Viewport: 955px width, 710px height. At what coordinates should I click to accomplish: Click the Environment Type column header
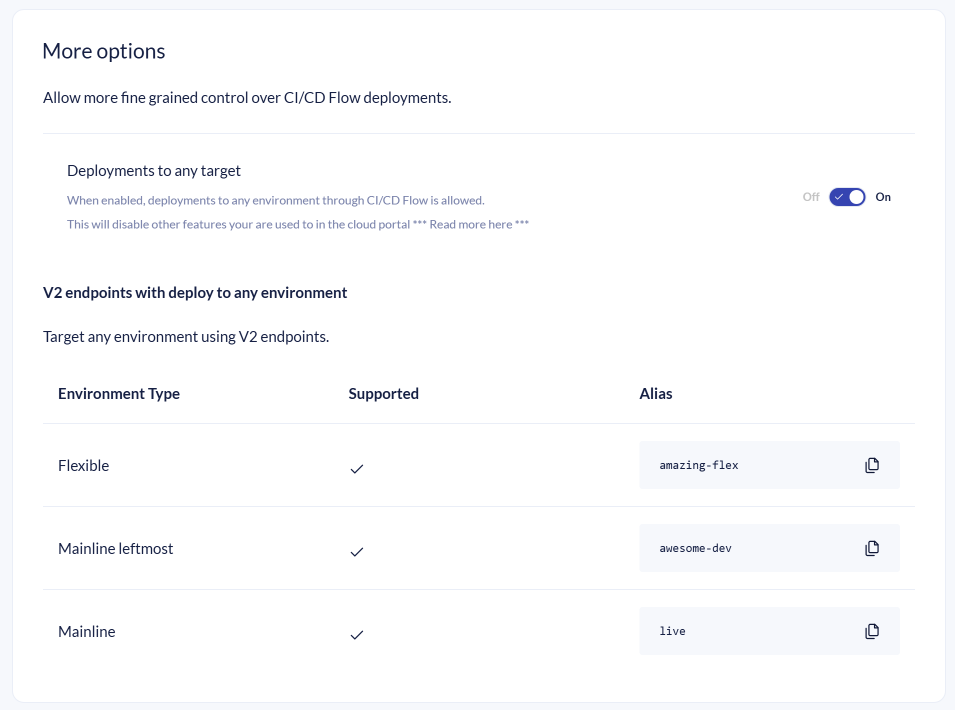click(x=118, y=393)
